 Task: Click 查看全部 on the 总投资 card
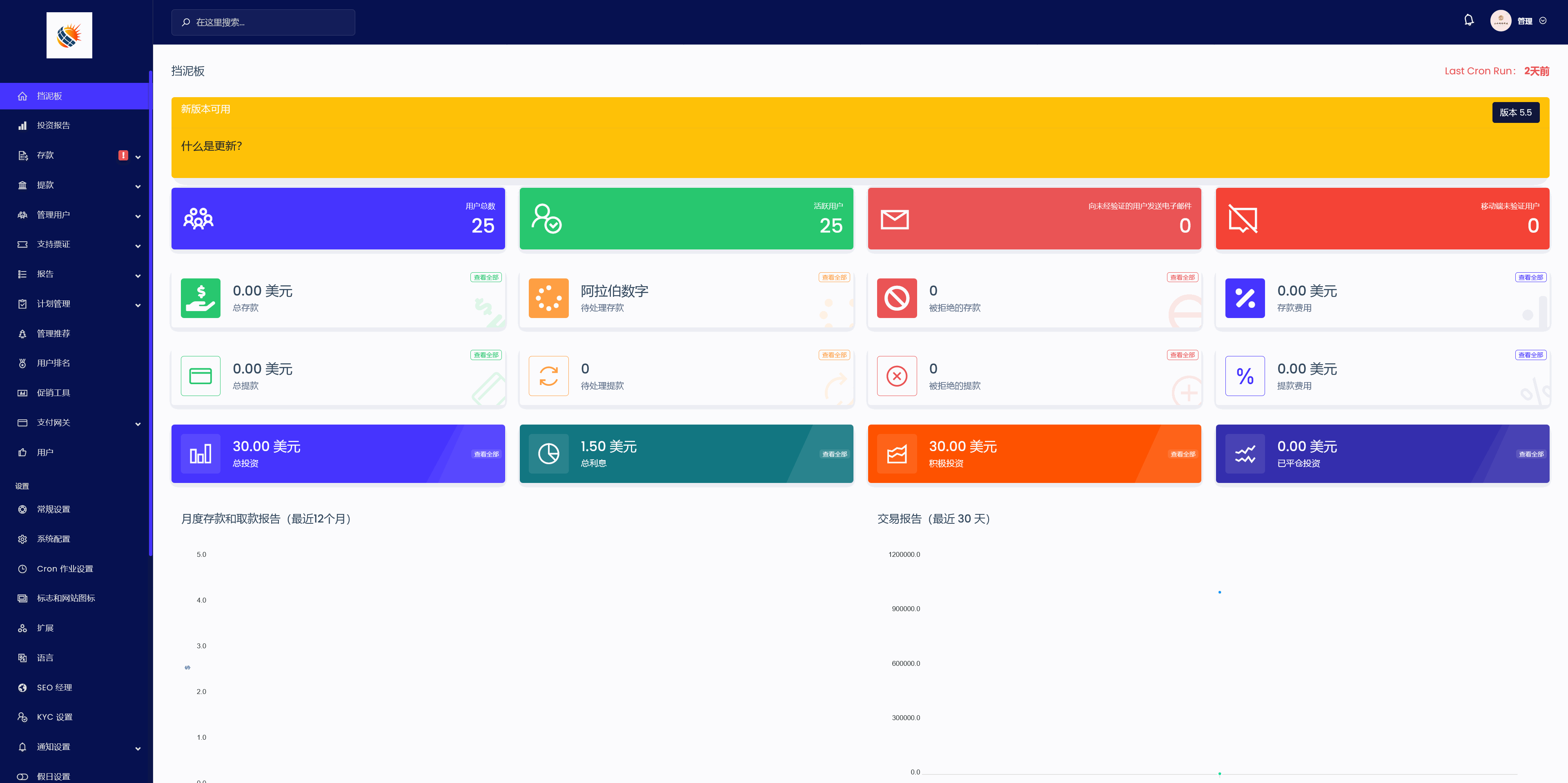486,454
